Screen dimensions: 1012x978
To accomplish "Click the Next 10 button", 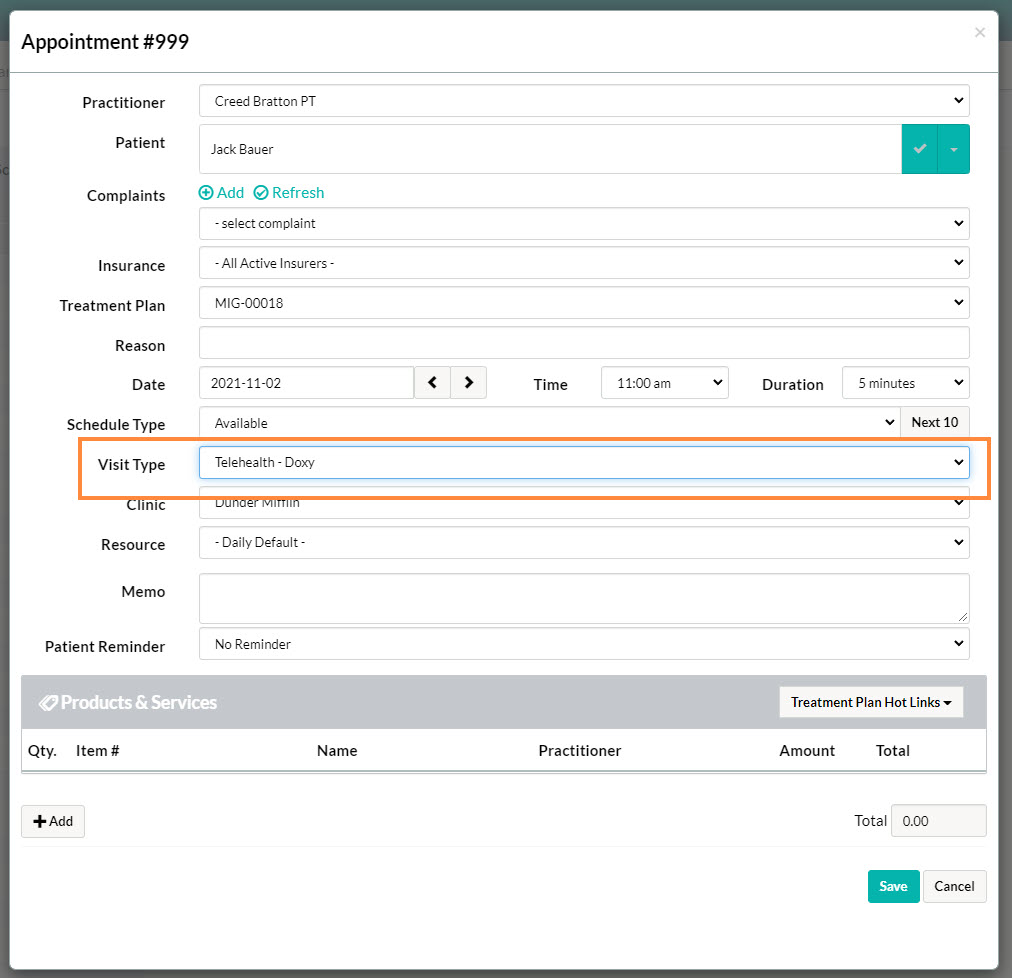I will point(935,423).
